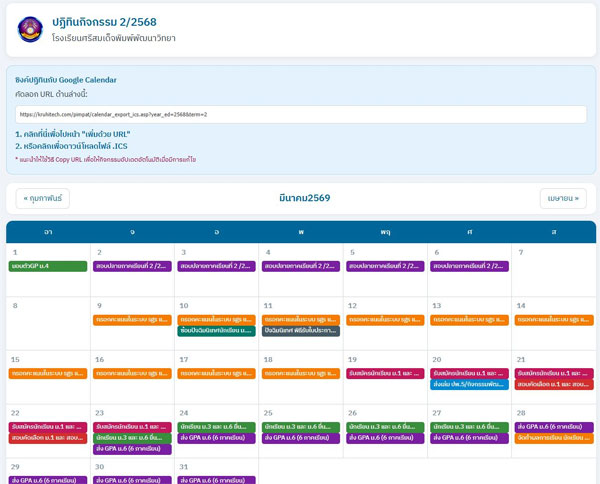
Task: Open purple exam event on March 2
Action: tap(133, 267)
